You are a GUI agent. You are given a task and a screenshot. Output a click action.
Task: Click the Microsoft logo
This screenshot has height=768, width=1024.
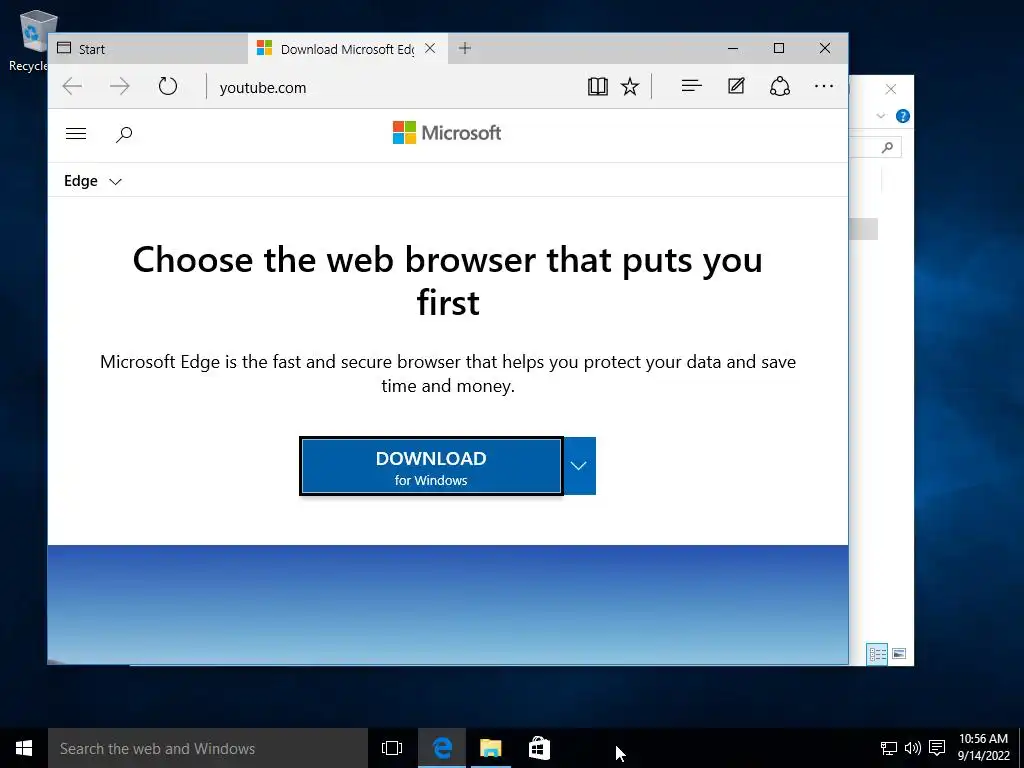[x=447, y=133]
